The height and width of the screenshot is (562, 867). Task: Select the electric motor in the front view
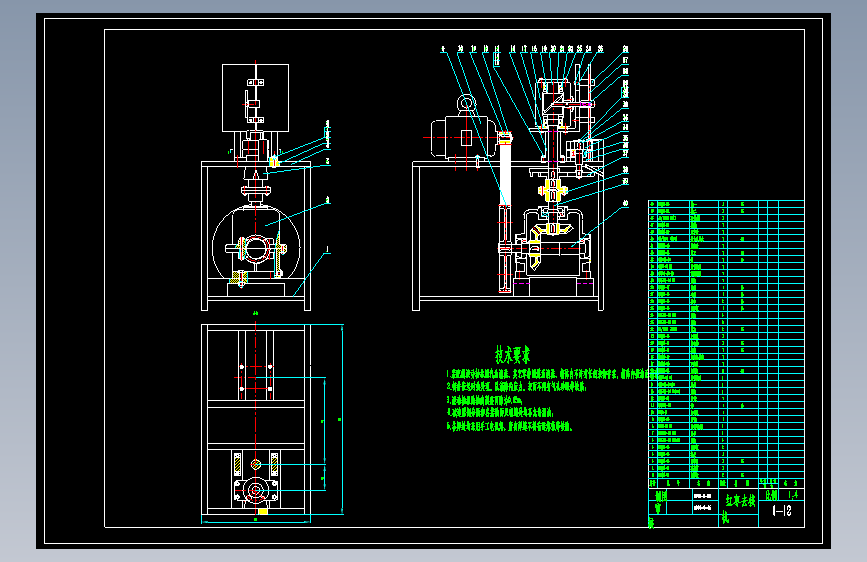pos(464,137)
